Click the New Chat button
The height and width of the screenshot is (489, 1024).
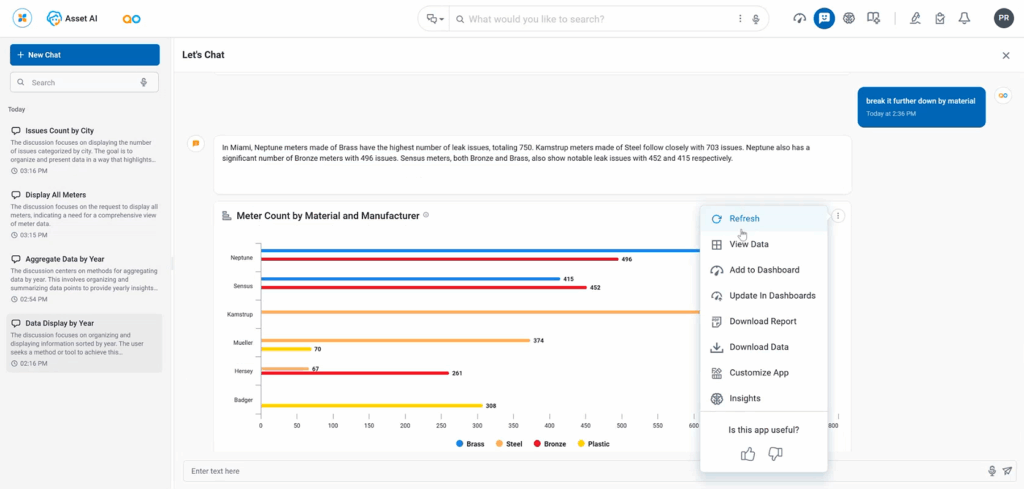point(85,55)
